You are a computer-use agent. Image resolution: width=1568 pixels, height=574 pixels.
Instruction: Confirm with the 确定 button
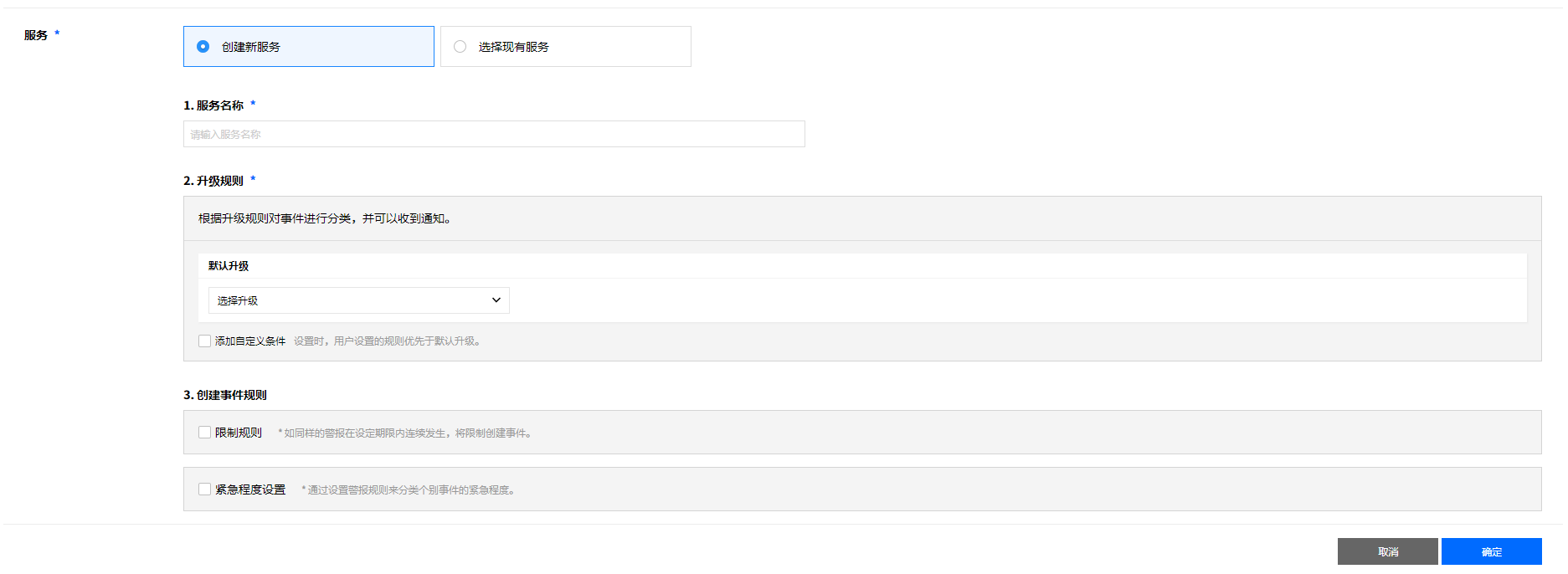[1491, 551]
